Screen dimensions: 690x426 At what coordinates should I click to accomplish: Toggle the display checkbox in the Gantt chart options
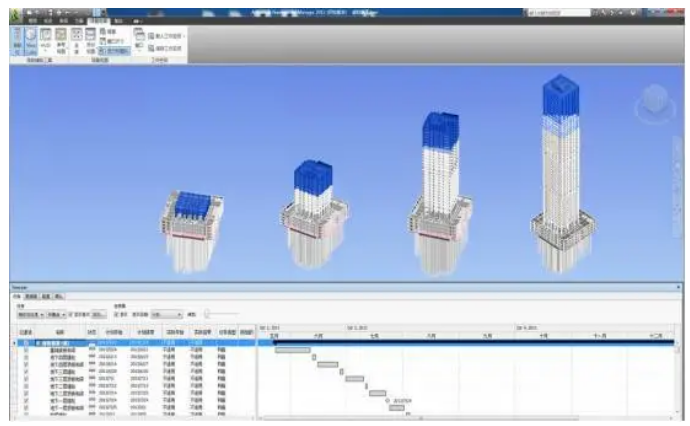pyautogui.click(x=117, y=315)
